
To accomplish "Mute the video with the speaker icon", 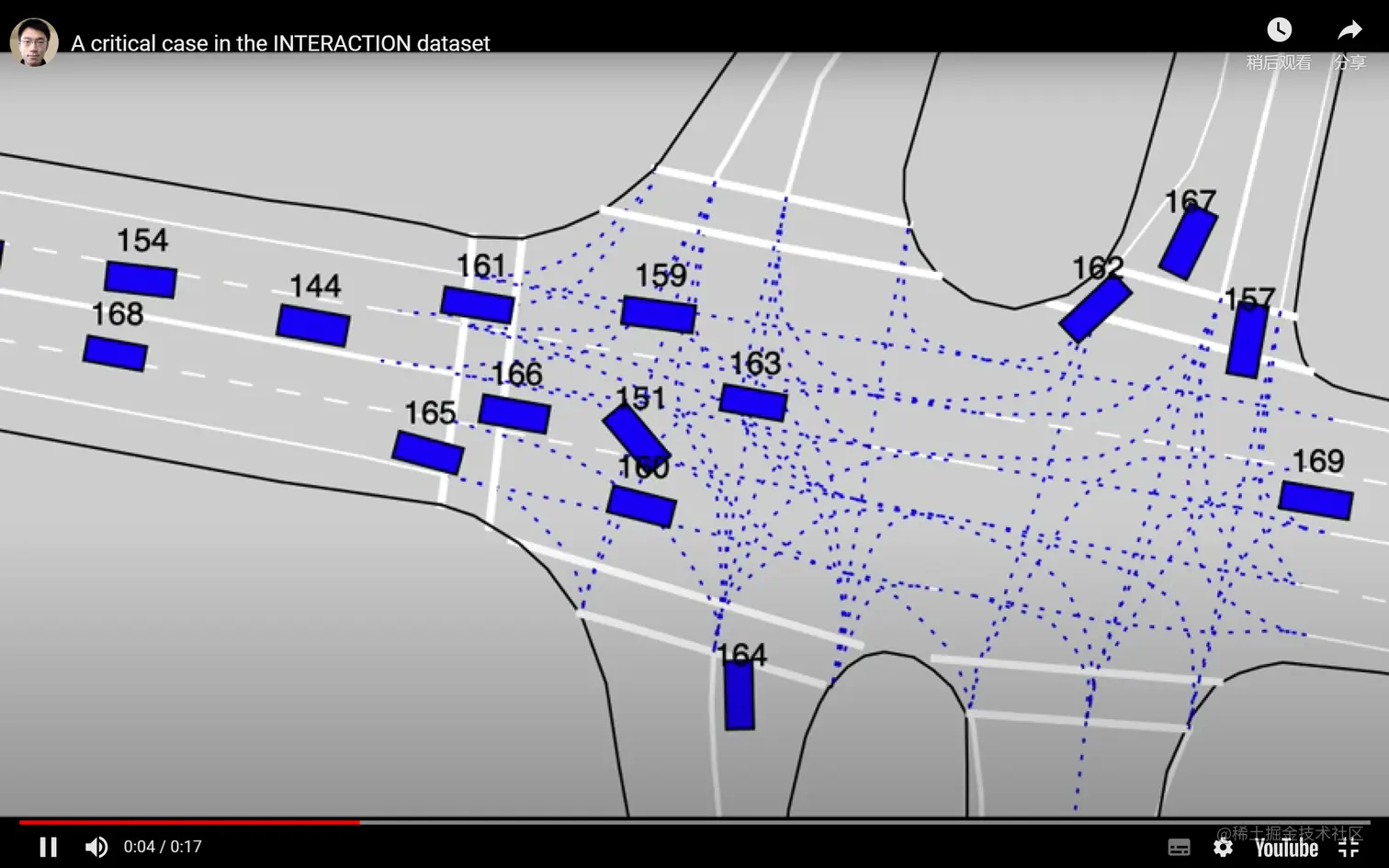I will (x=96, y=846).
